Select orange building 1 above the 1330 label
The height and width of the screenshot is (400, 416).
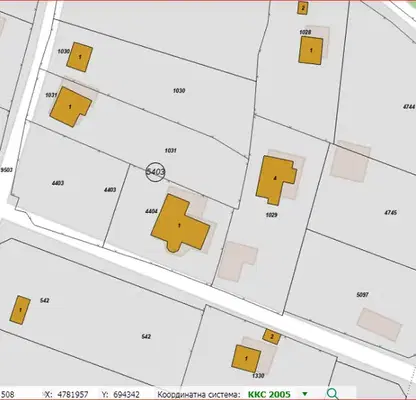click(x=246, y=359)
